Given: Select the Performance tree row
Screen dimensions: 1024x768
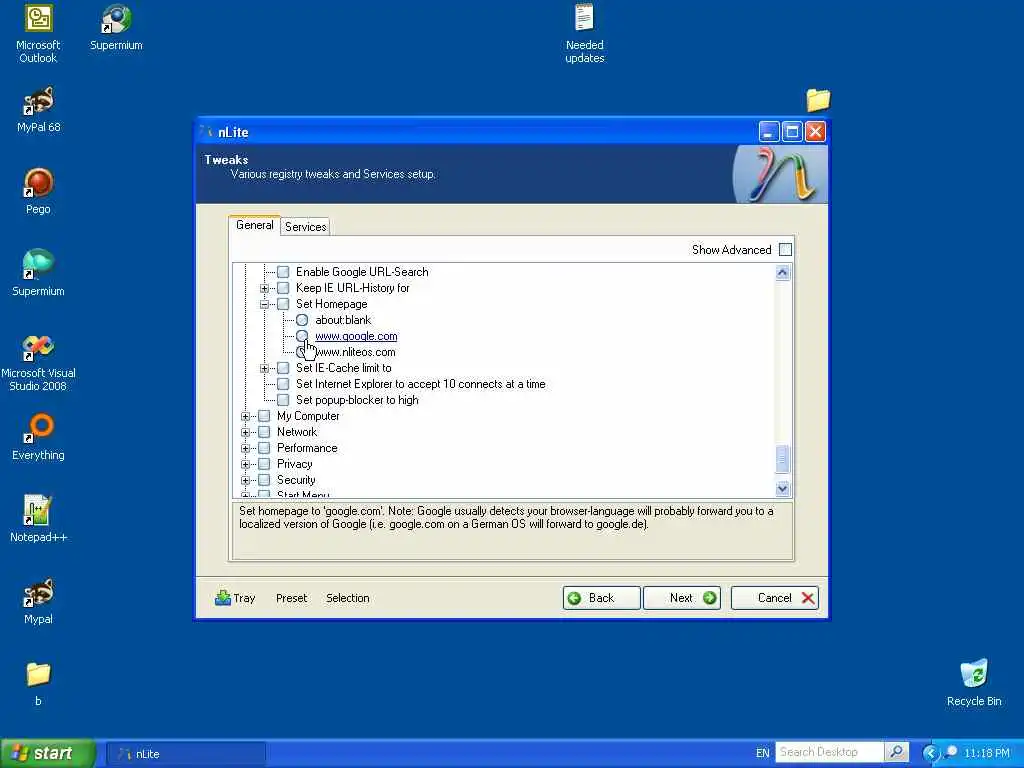Looking at the screenshot, I should point(307,448).
